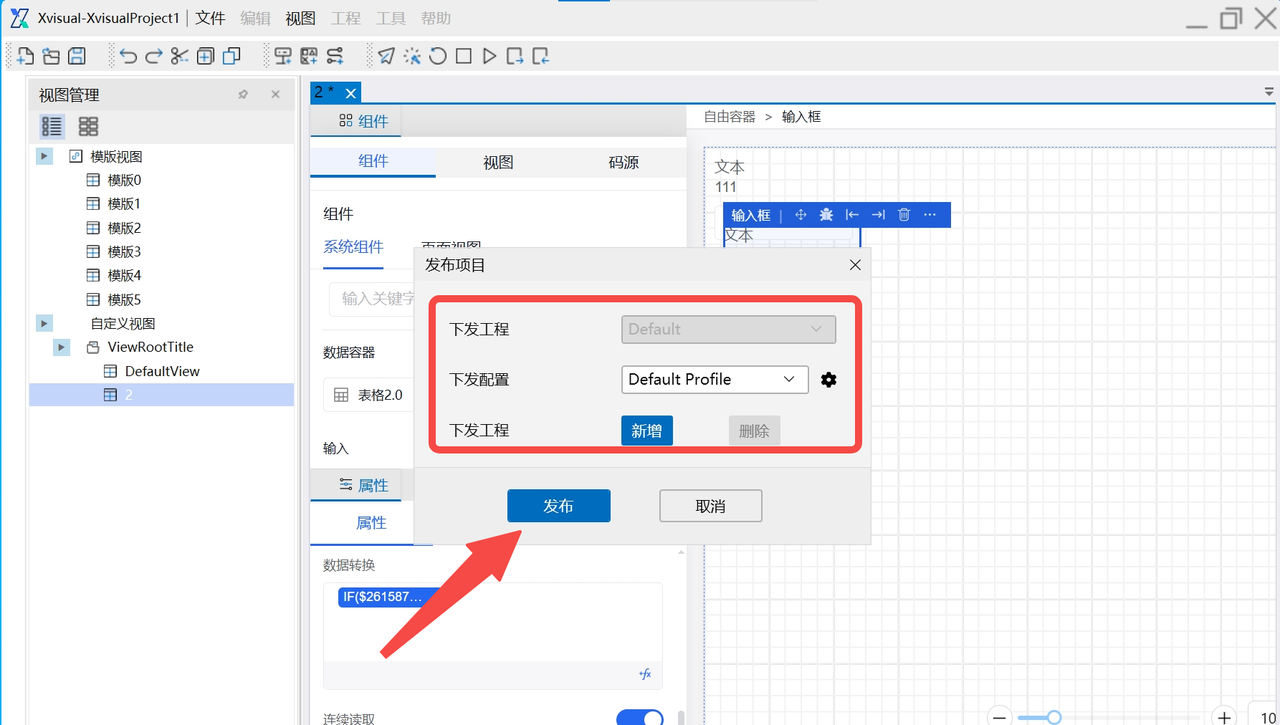Viewport: 1280px width, 725px height.
Task: Open the 下发配置 settings gear
Action: tap(828, 380)
